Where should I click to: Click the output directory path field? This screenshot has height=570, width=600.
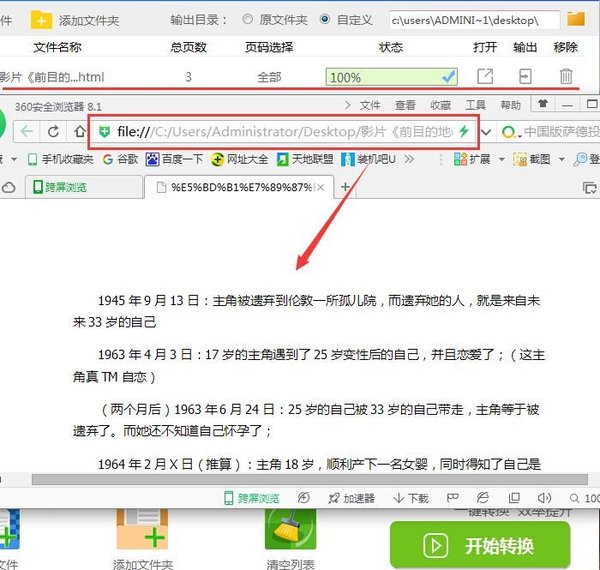[474, 20]
